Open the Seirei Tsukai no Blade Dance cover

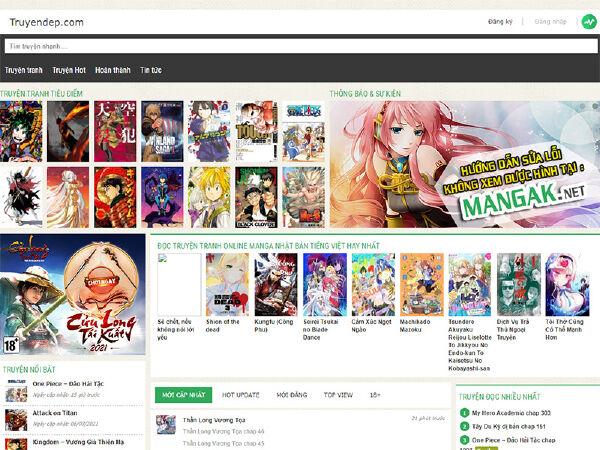(324, 285)
